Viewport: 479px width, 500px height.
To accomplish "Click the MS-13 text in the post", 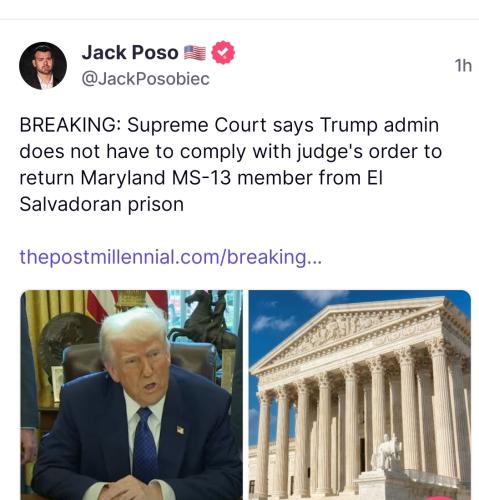I will [201, 178].
